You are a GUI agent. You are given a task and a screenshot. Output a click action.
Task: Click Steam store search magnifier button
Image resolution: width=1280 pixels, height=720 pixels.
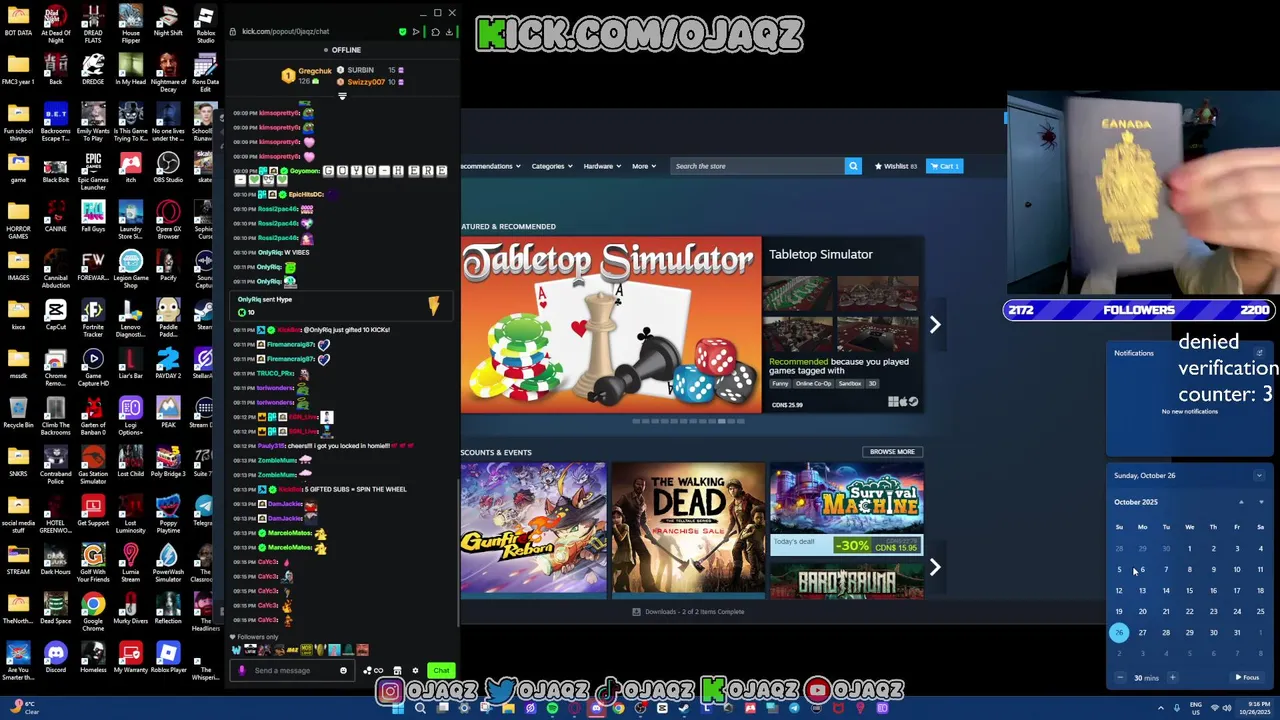click(x=853, y=166)
